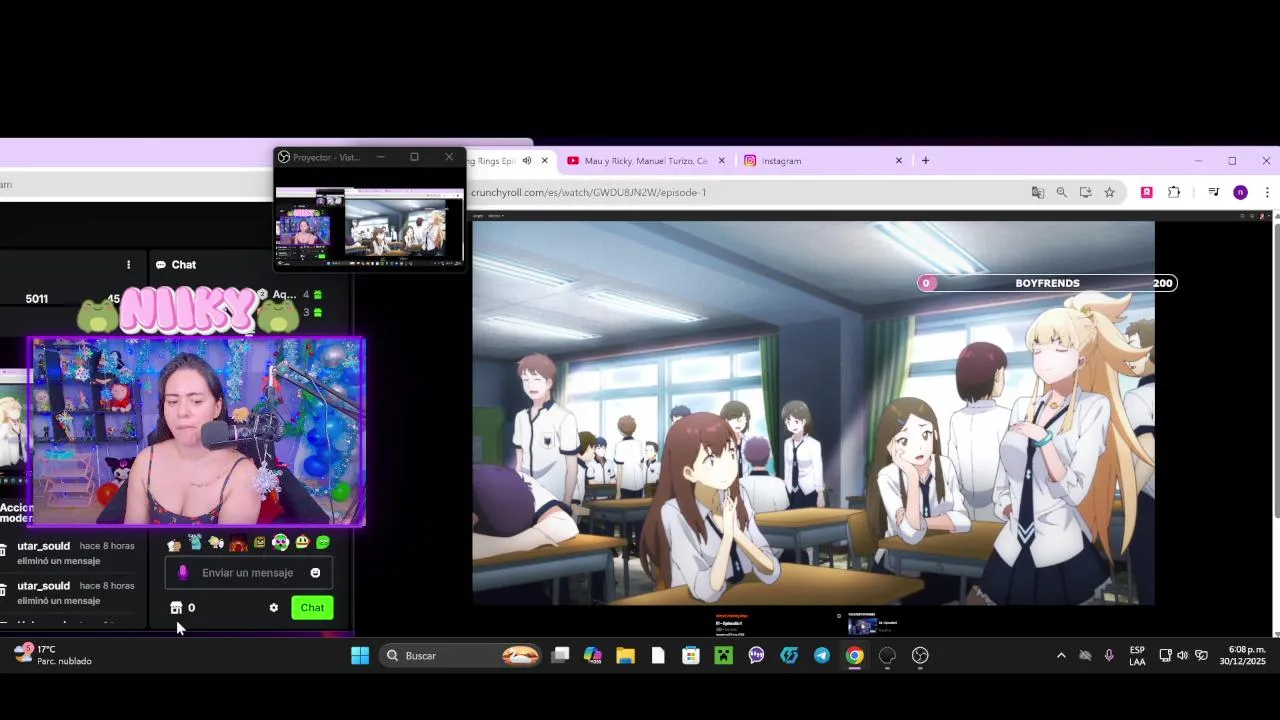Image resolution: width=1280 pixels, height=720 pixels.
Task: Open the Windows Start menu
Action: tap(360, 656)
